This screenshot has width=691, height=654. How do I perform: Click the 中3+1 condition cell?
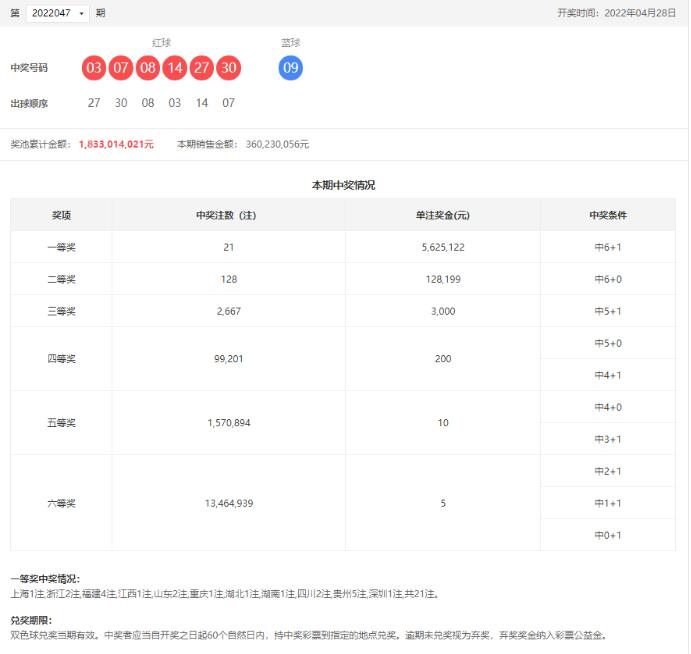point(608,440)
